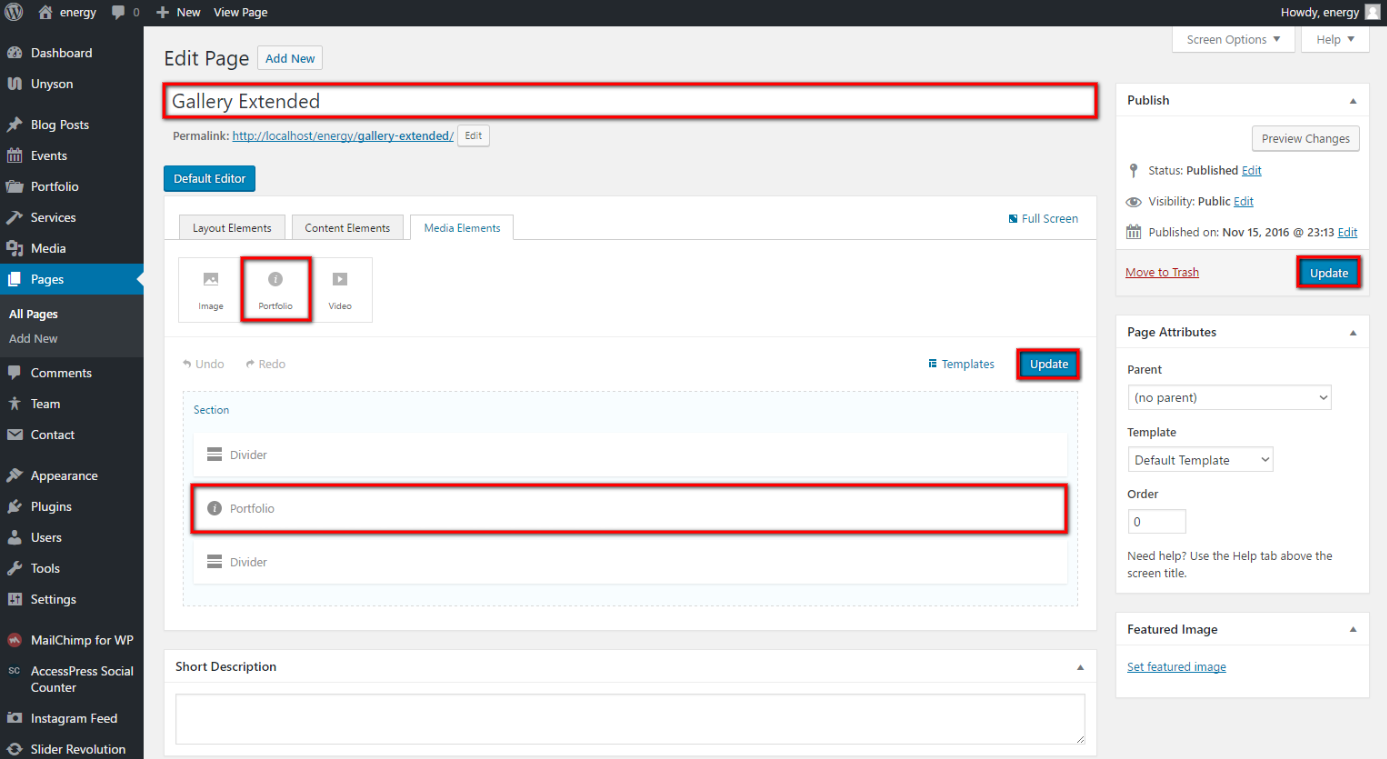1387x759 pixels.
Task: Switch to Layout Elements tab
Action: tap(232, 228)
